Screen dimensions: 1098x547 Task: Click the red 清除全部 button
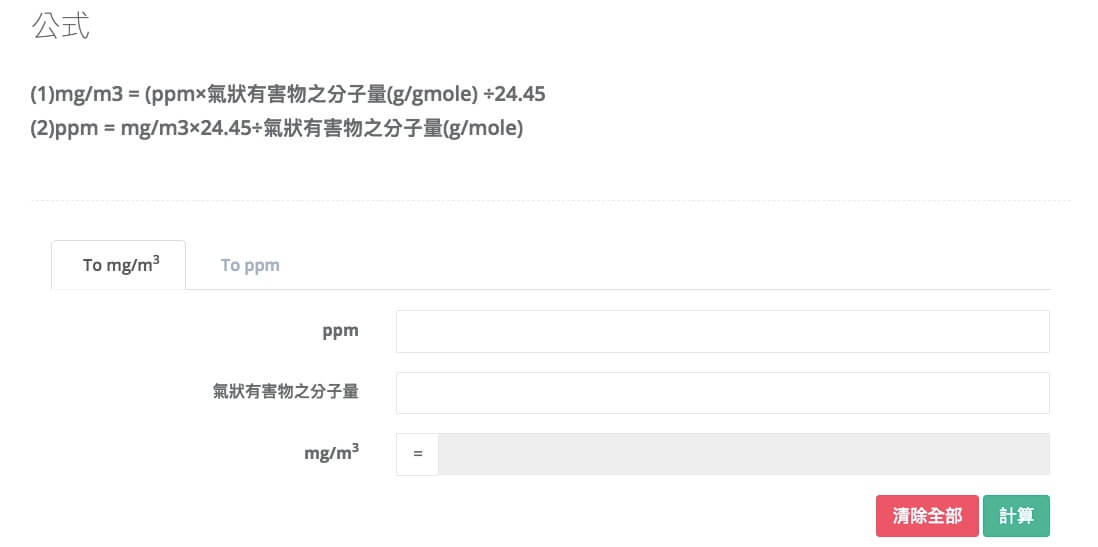927,516
